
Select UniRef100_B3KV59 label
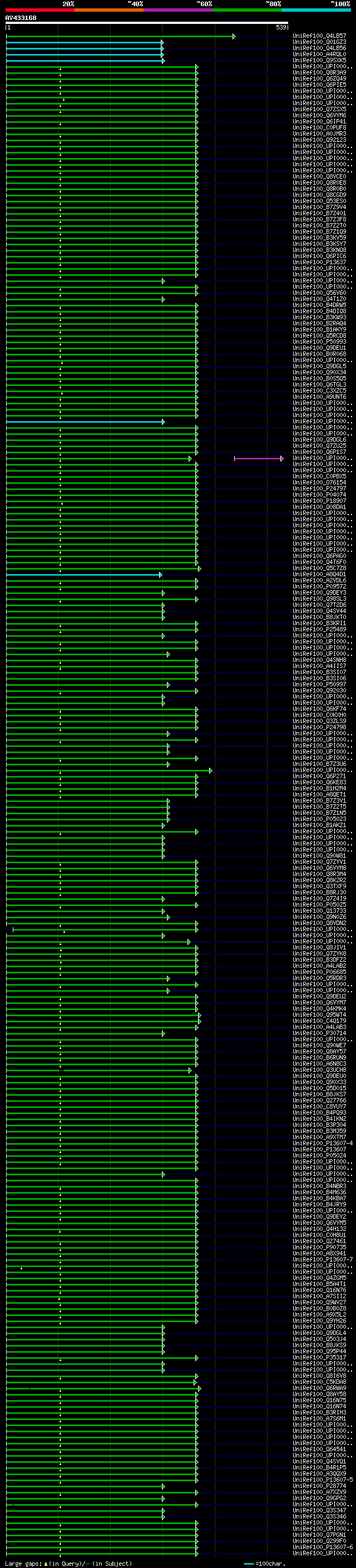tap(319, 238)
